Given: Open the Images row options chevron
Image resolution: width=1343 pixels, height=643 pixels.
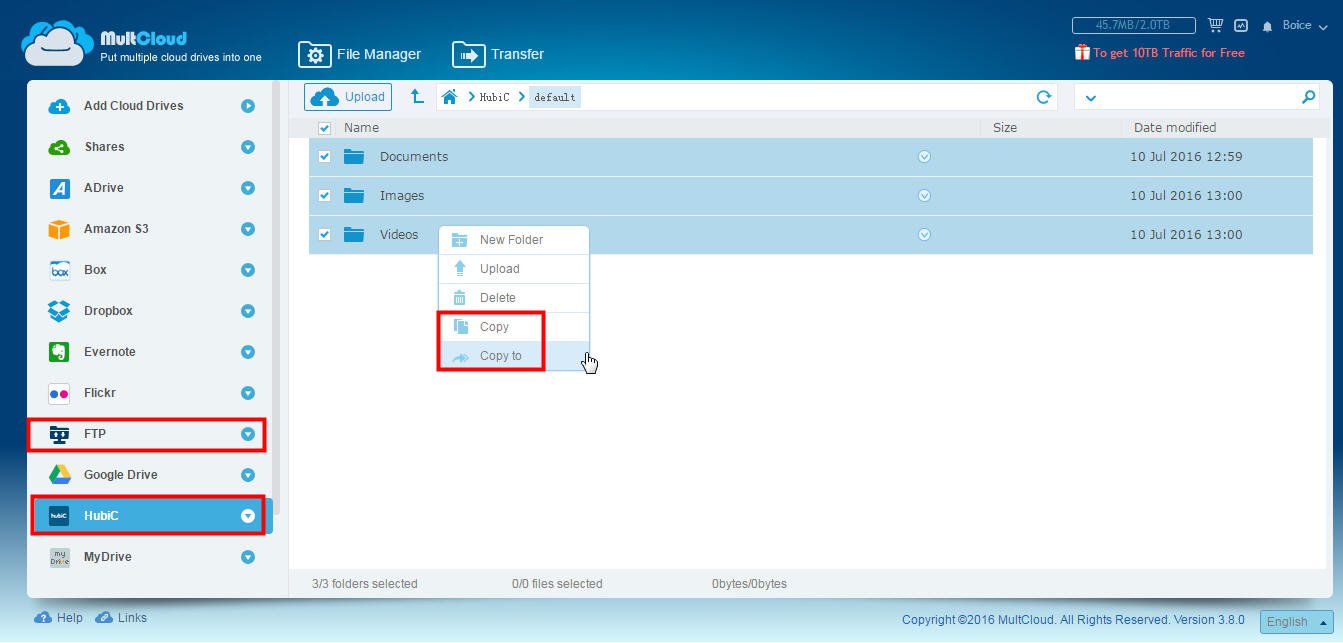Looking at the screenshot, I should point(924,196).
